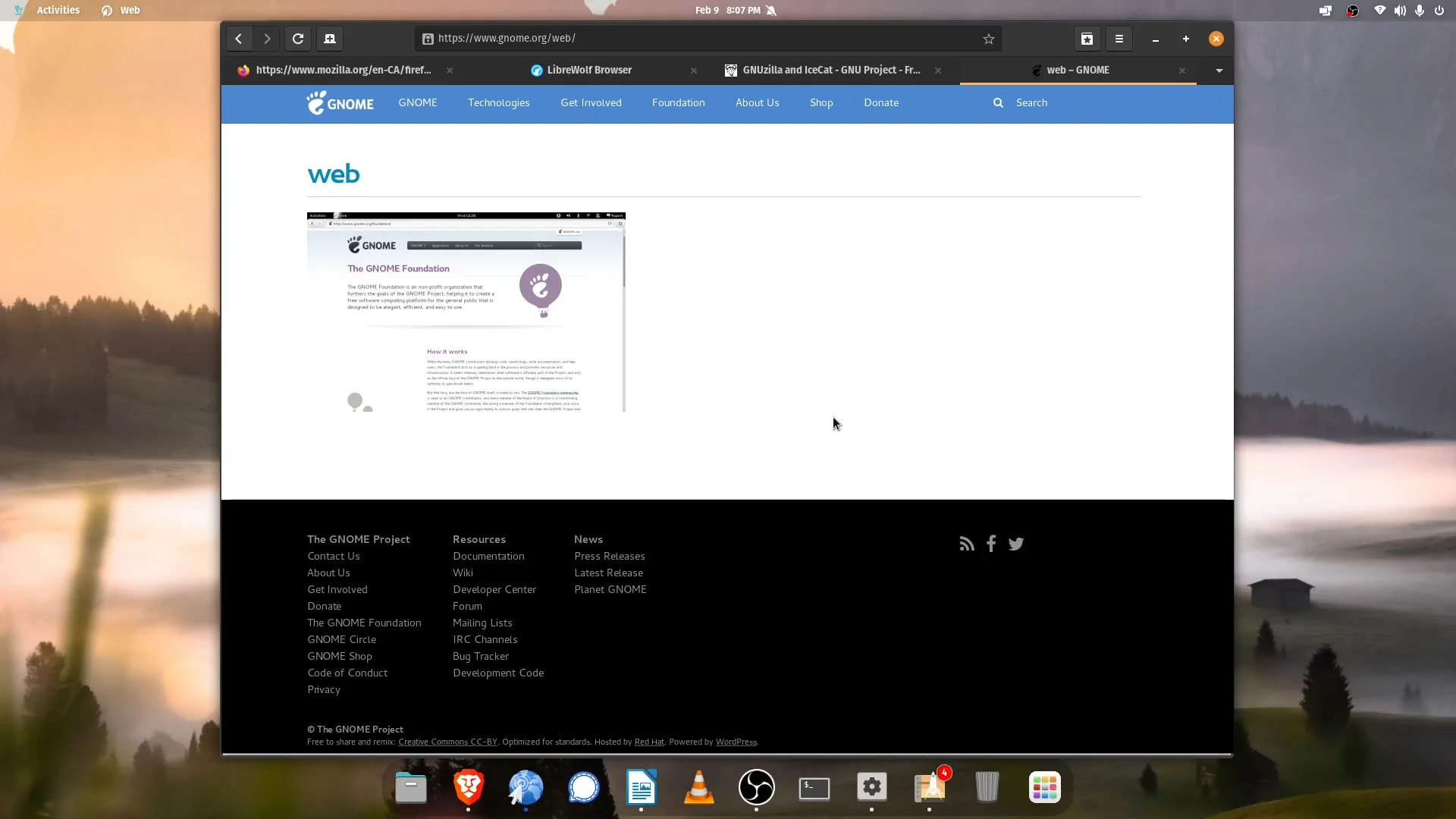This screenshot has width=1456, height=819.
Task: Open the Contact Us footer link
Action: click(x=334, y=557)
